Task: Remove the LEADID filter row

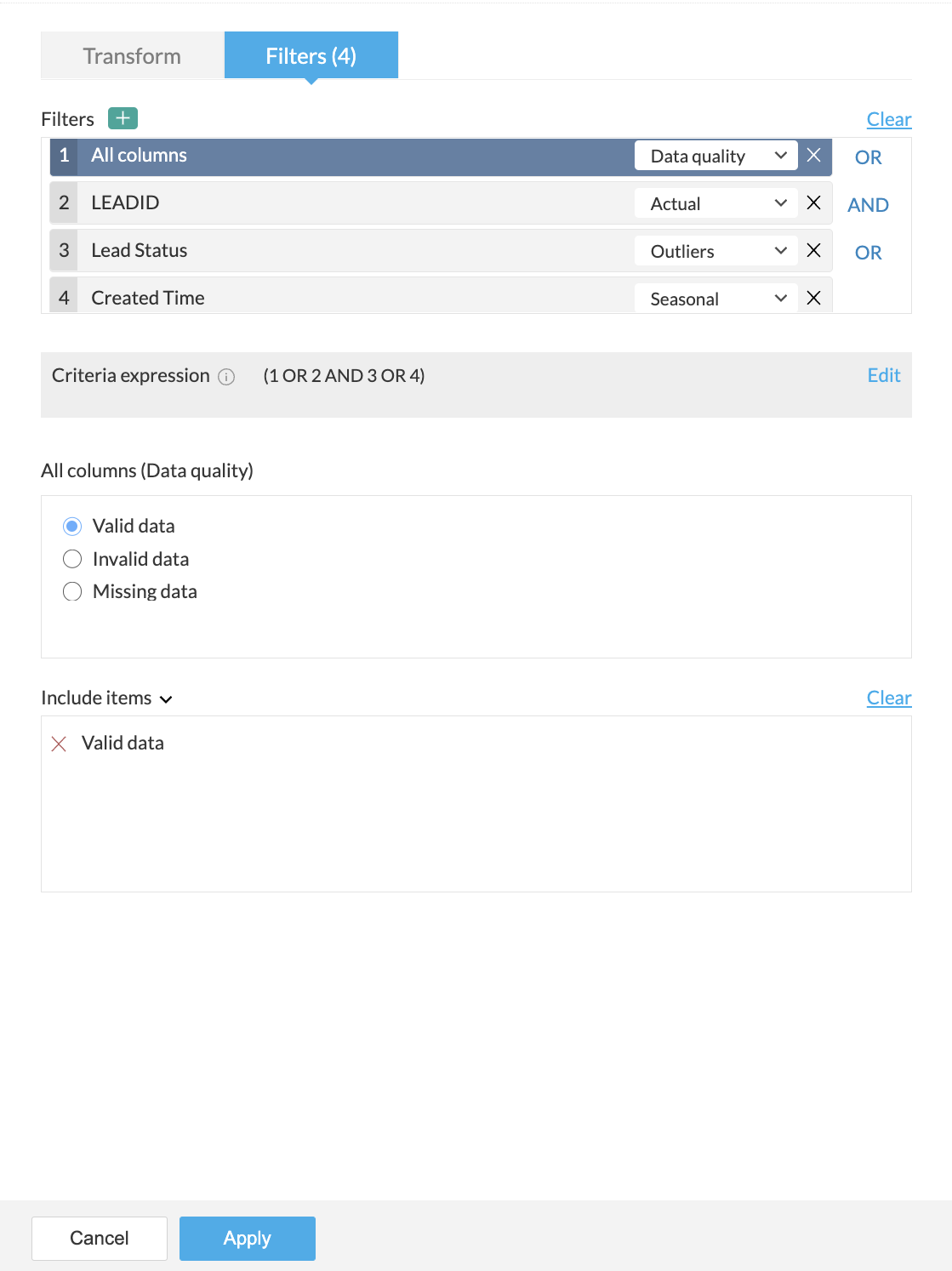Action: point(813,203)
